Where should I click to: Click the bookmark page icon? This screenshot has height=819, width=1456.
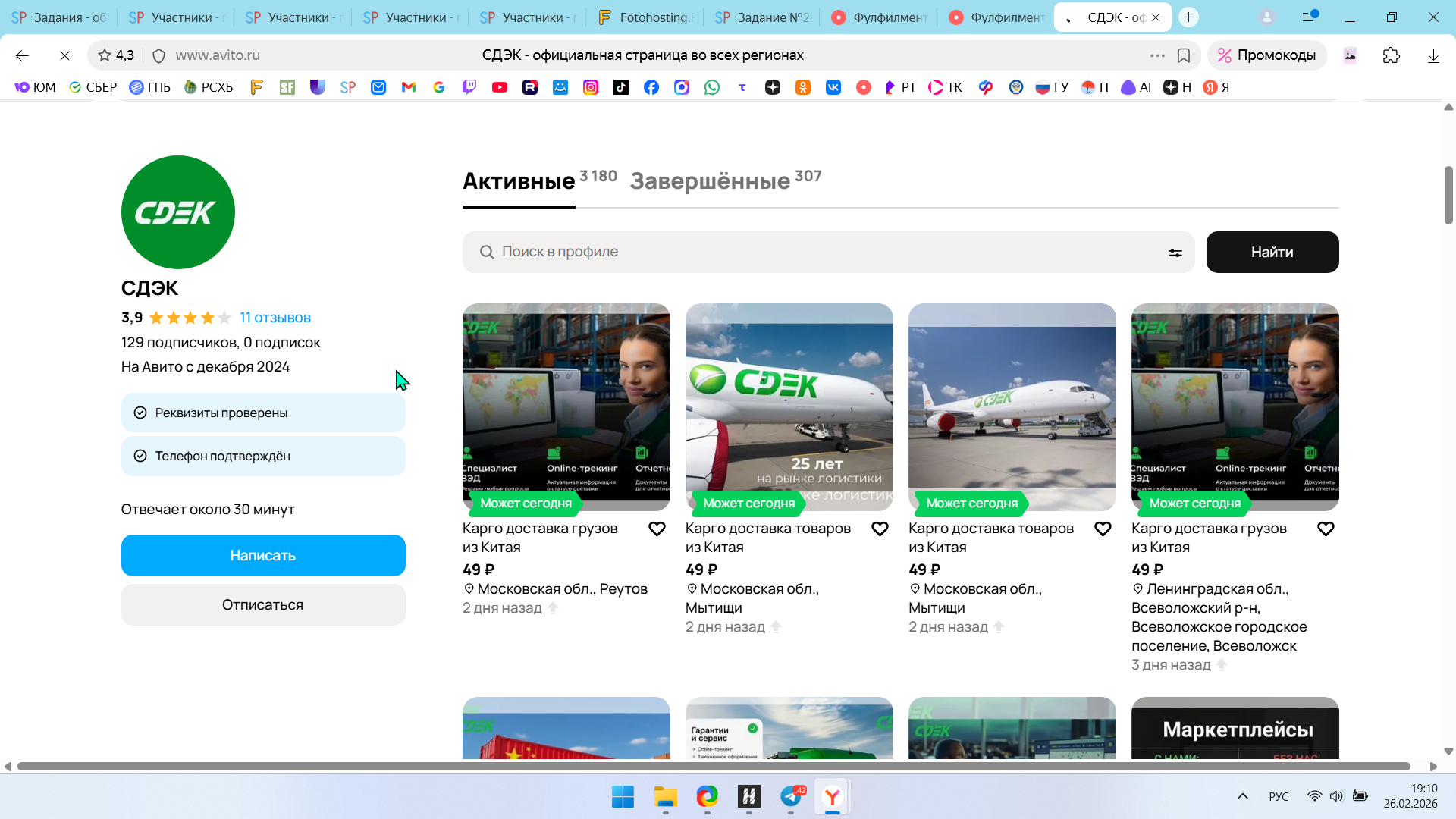coord(1183,55)
